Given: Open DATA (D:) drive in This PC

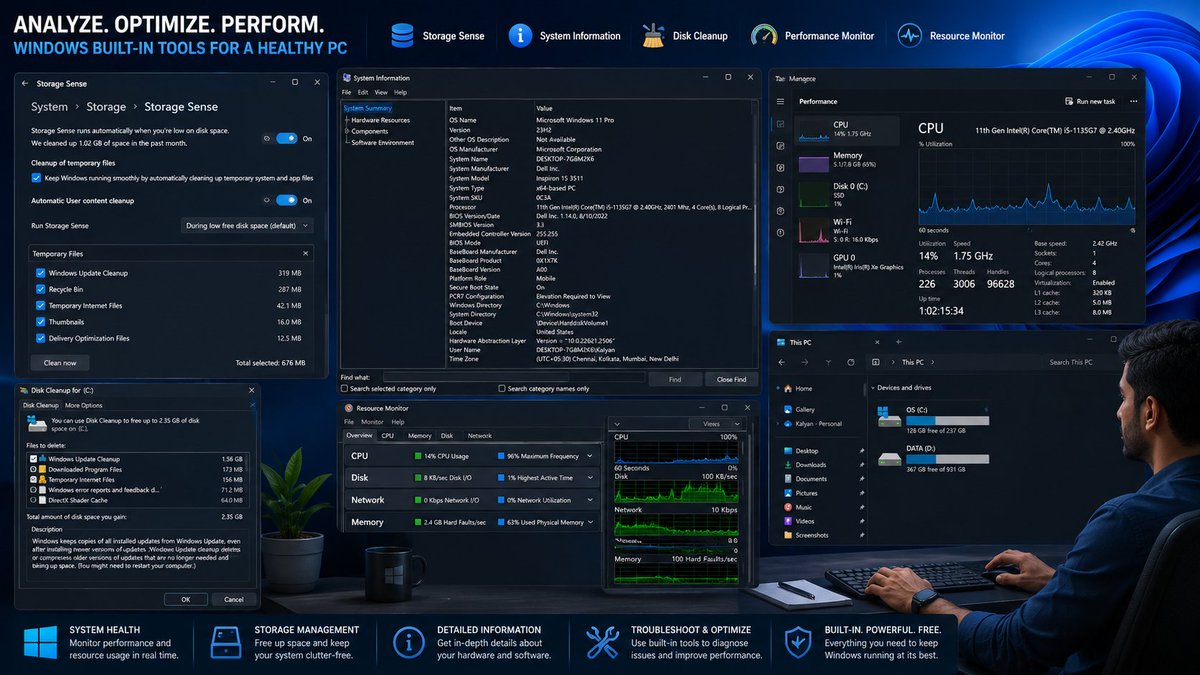Looking at the screenshot, I should click(932, 459).
